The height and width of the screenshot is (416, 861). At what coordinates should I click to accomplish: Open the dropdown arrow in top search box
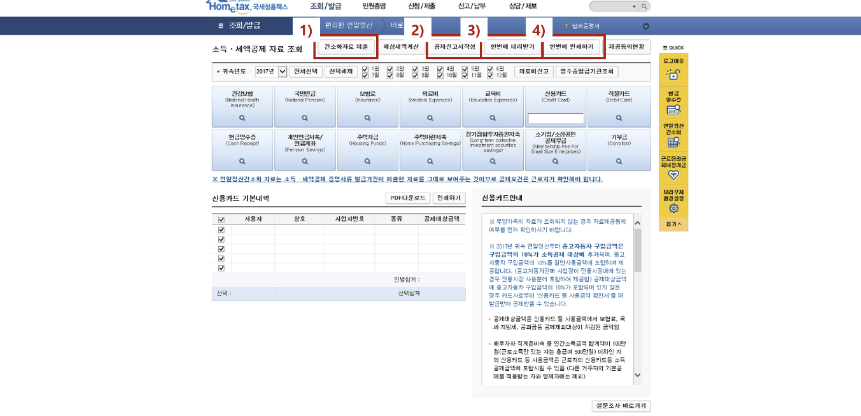[x=635, y=6]
